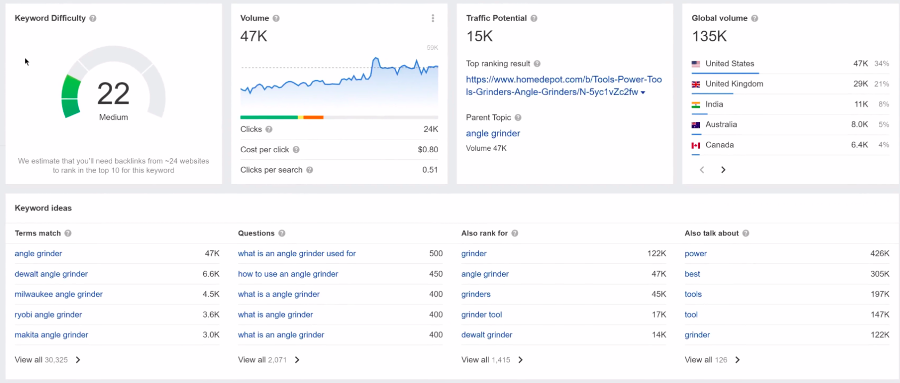Open the 'dewalt angle grinder' keyword
This screenshot has height=383, width=900.
(51, 274)
